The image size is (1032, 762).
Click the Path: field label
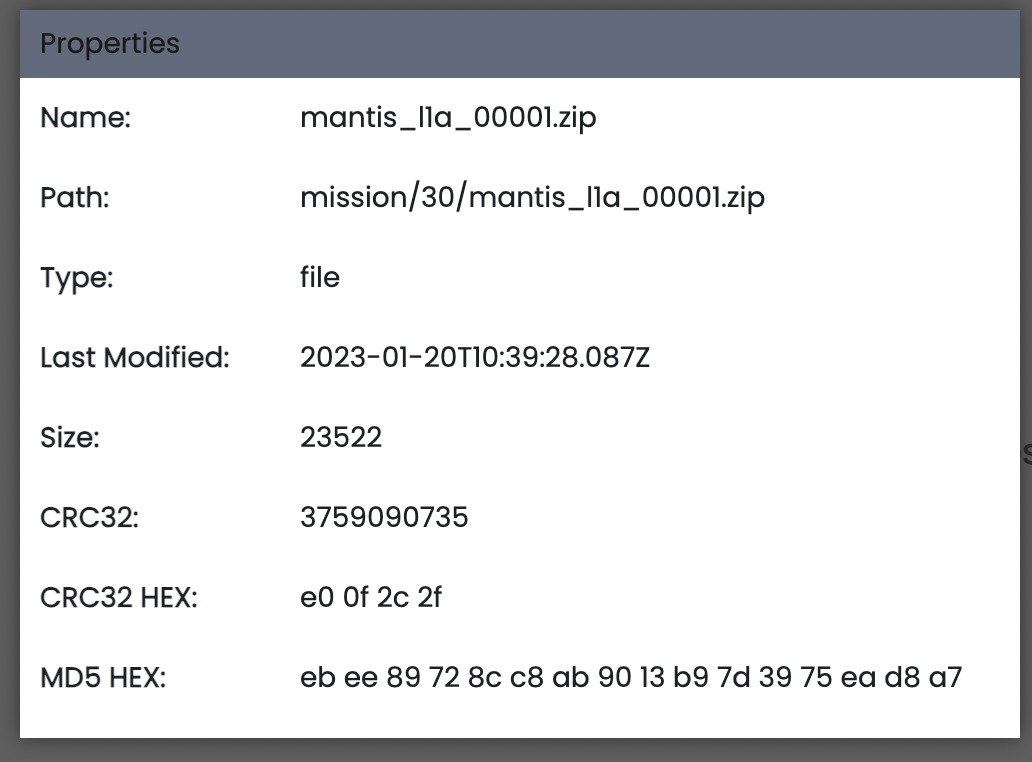(x=74, y=197)
